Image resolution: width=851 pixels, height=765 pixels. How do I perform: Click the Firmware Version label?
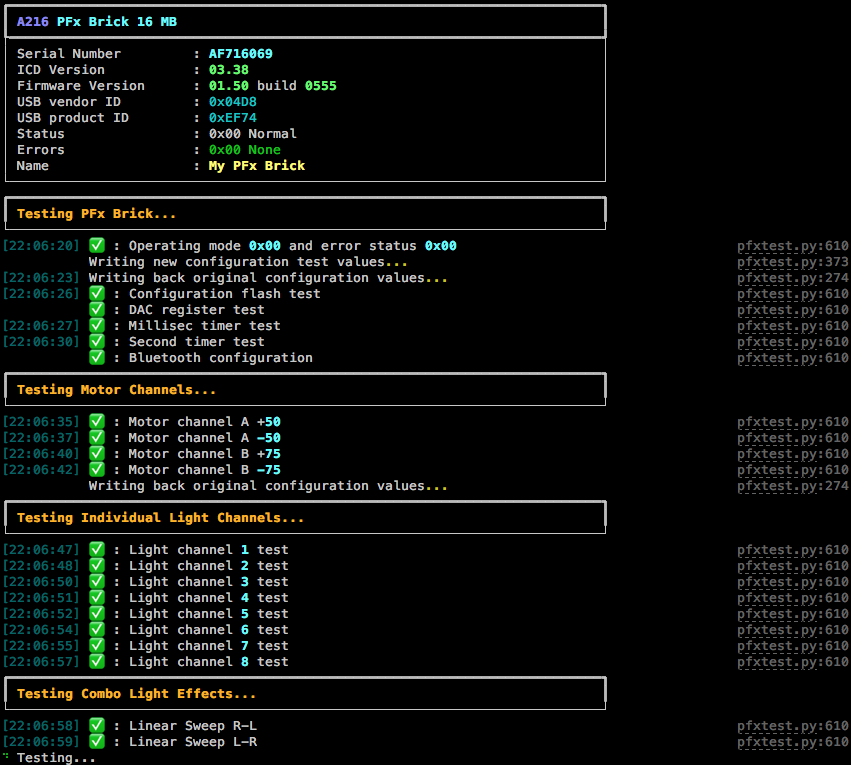tap(80, 86)
